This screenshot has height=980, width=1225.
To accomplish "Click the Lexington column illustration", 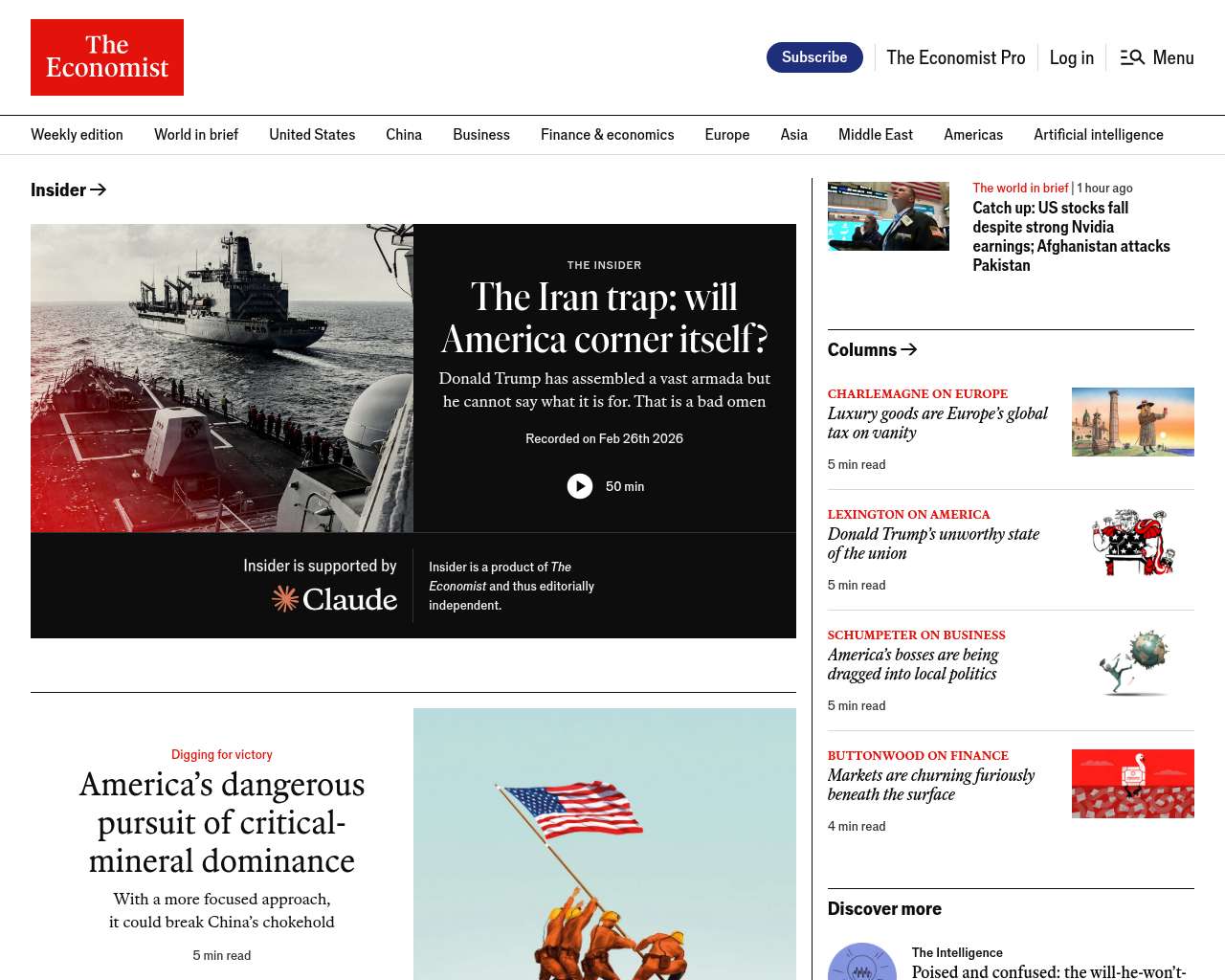I will pos(1133,543).
